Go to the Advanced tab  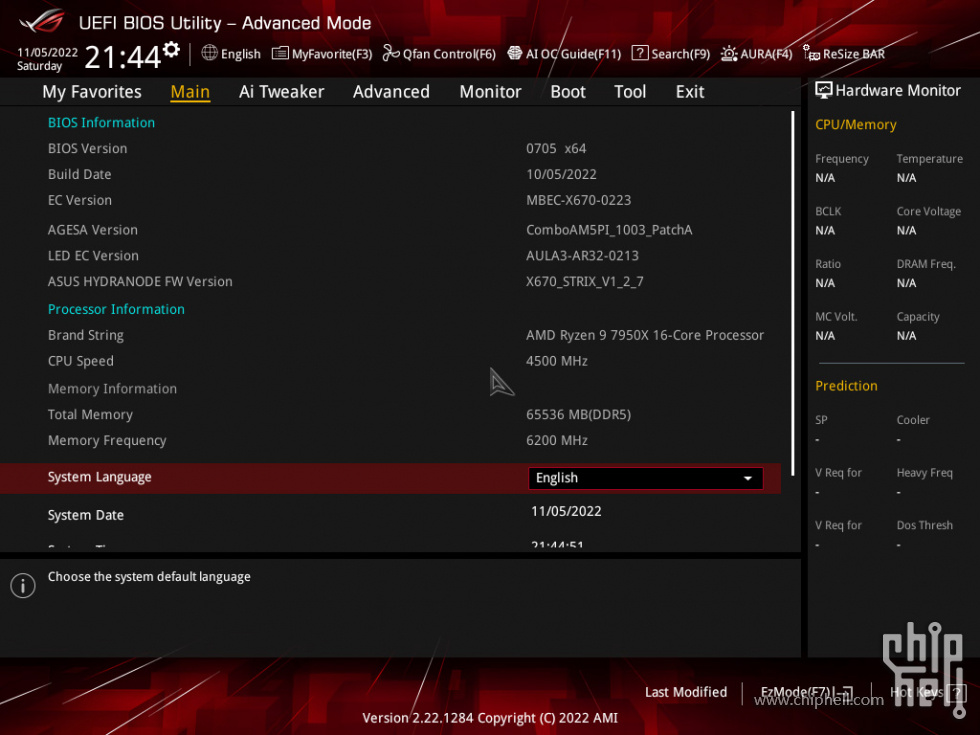391,92
